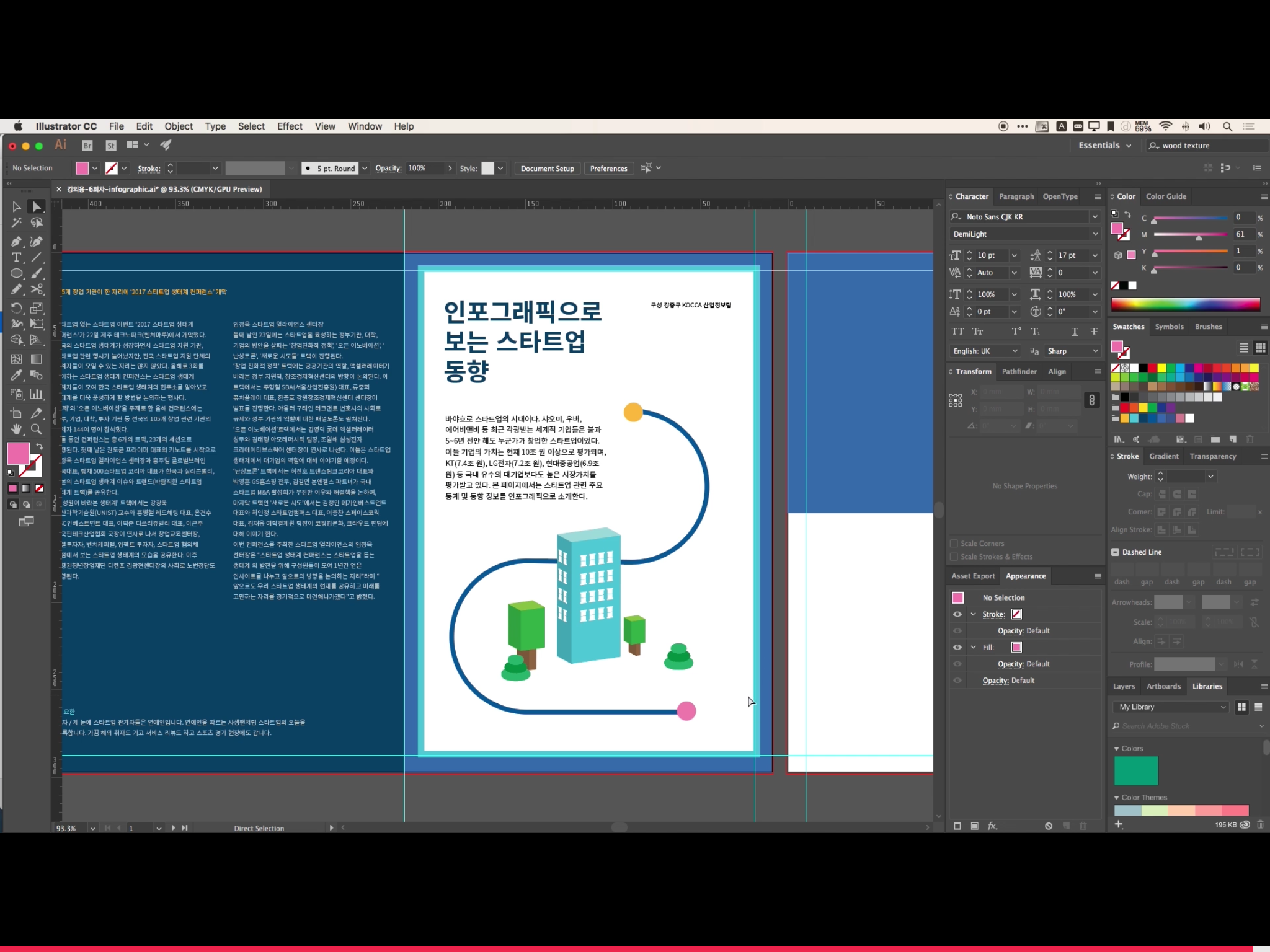Select the Paintbrush tool
Image resolution: width=1270 pixels, height=952 pixels.
(x=37, y=273)
